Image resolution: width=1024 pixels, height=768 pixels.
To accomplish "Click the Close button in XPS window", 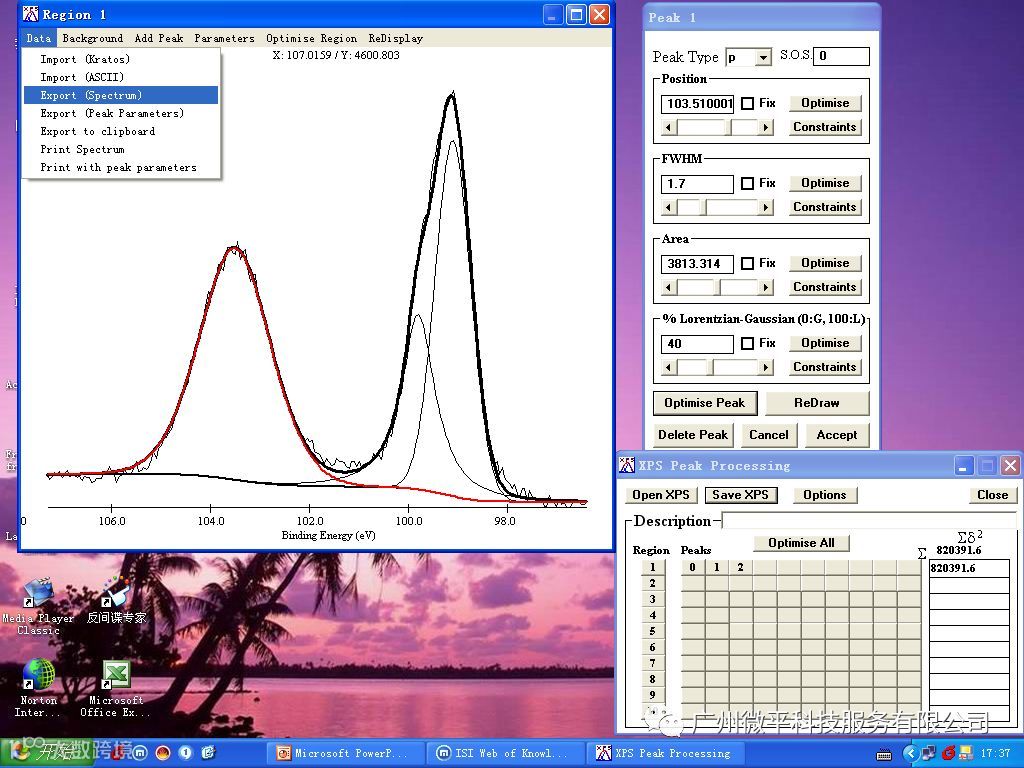I will (x=992, y=495).
